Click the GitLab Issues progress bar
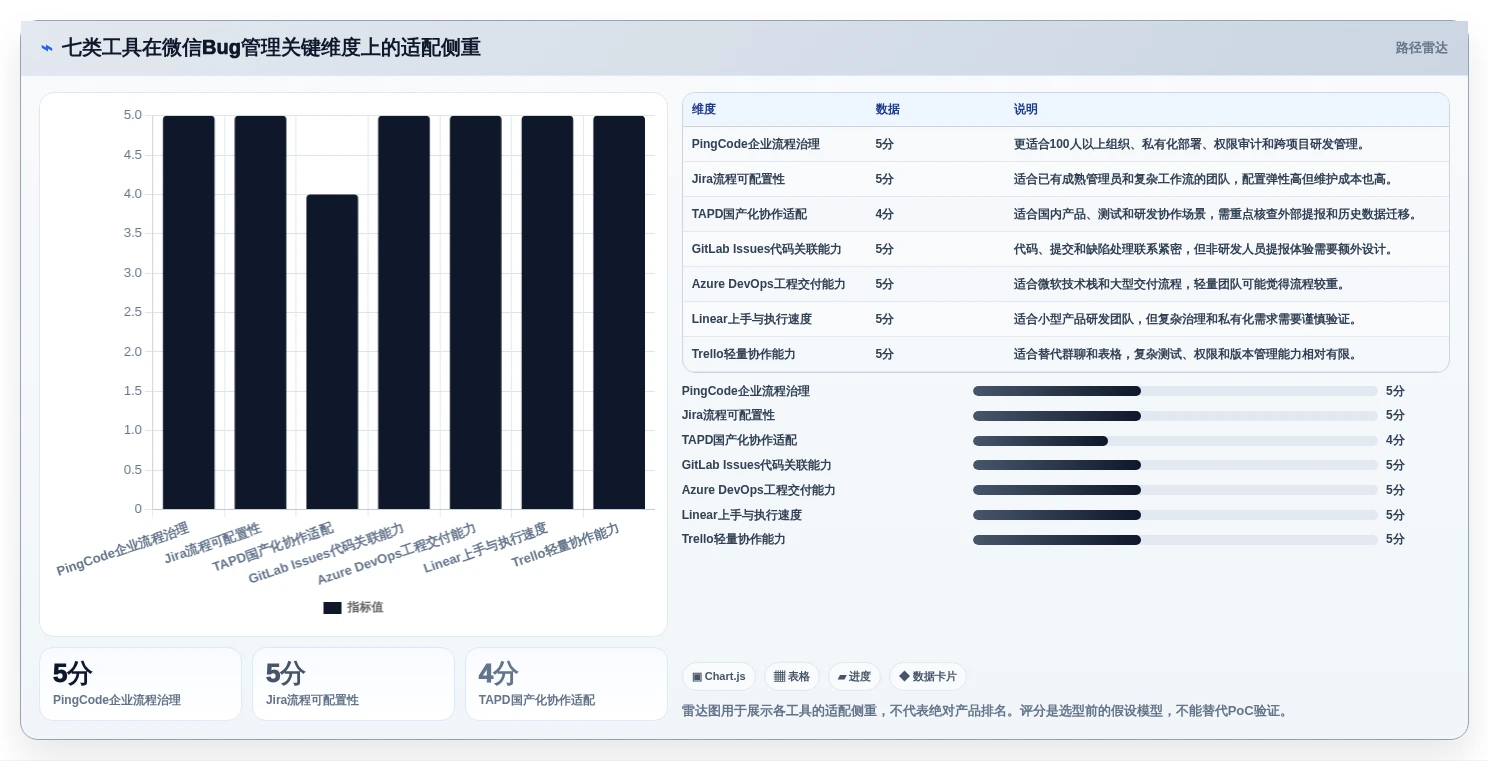The image size is (1489, 761). pos(1175,465)
